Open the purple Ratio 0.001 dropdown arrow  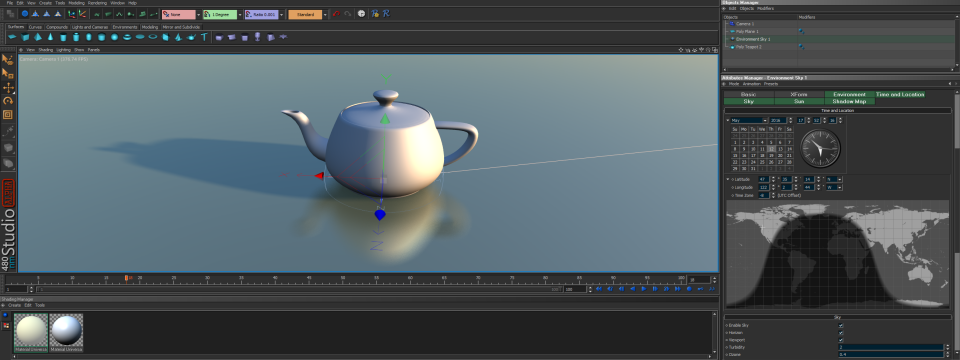click(x=282, y=14)
